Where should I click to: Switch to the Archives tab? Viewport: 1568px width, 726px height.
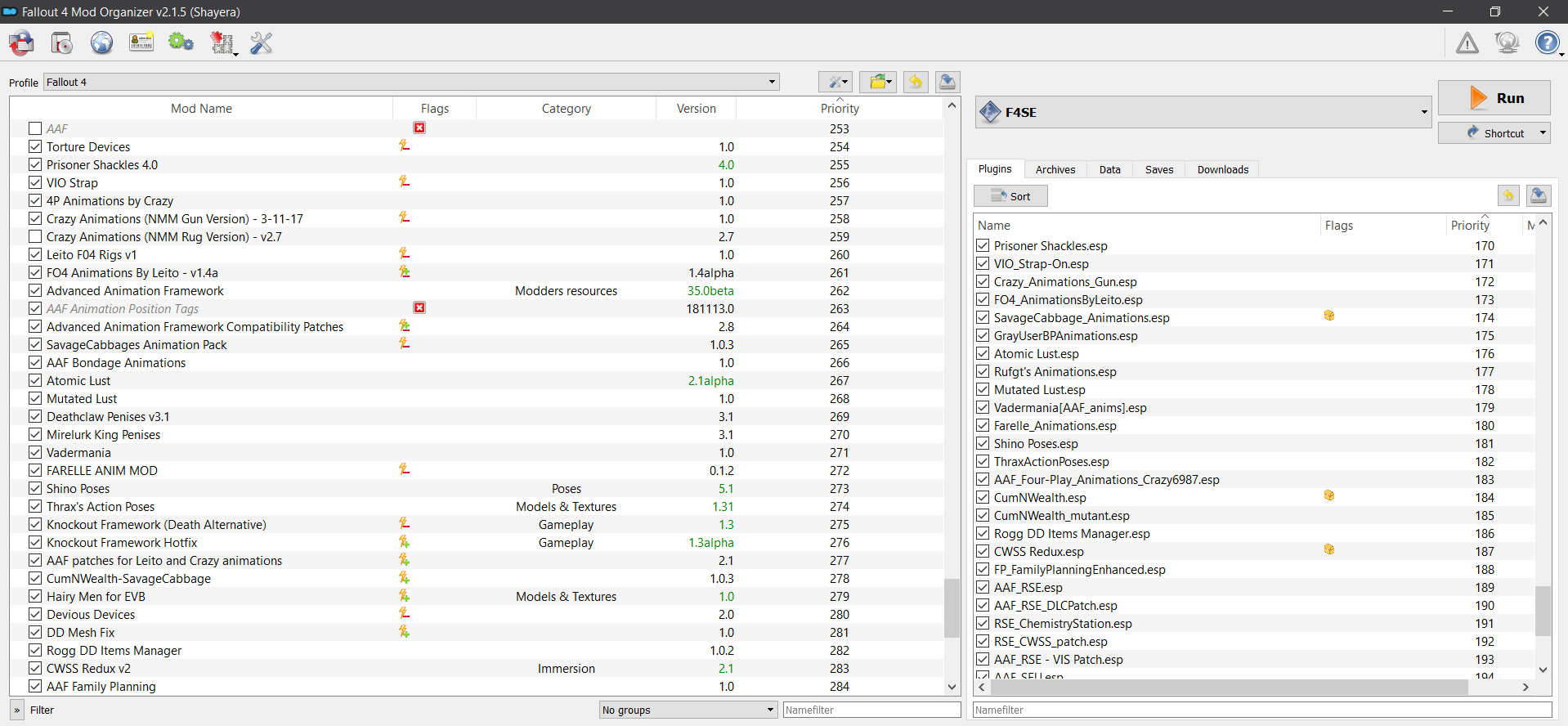click(1055, 169)
